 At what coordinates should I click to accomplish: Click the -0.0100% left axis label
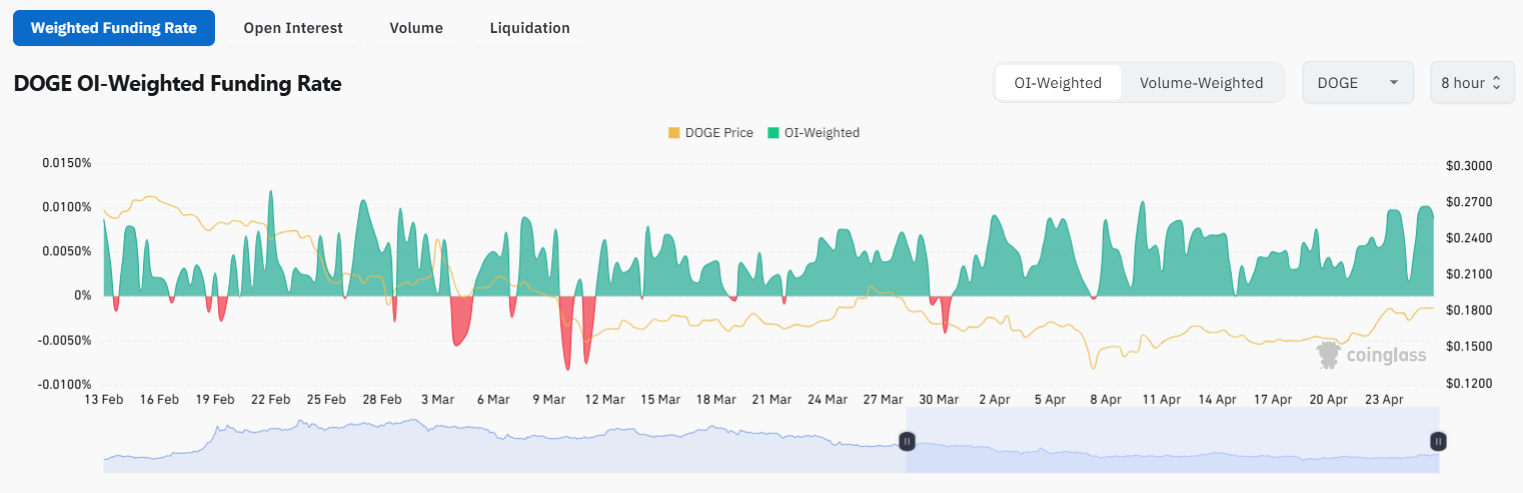65,384
